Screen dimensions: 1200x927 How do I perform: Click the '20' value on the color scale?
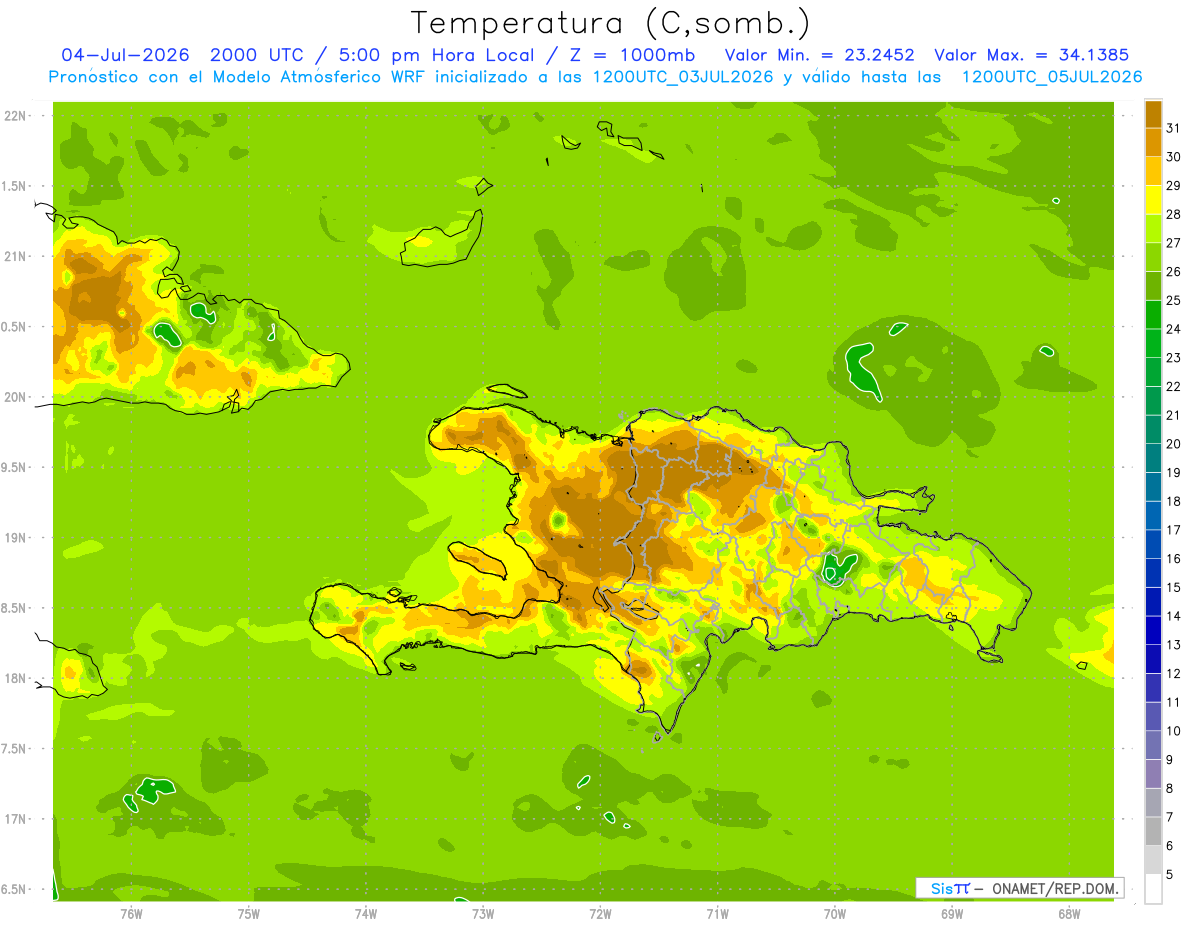(x=1174, y=444)
